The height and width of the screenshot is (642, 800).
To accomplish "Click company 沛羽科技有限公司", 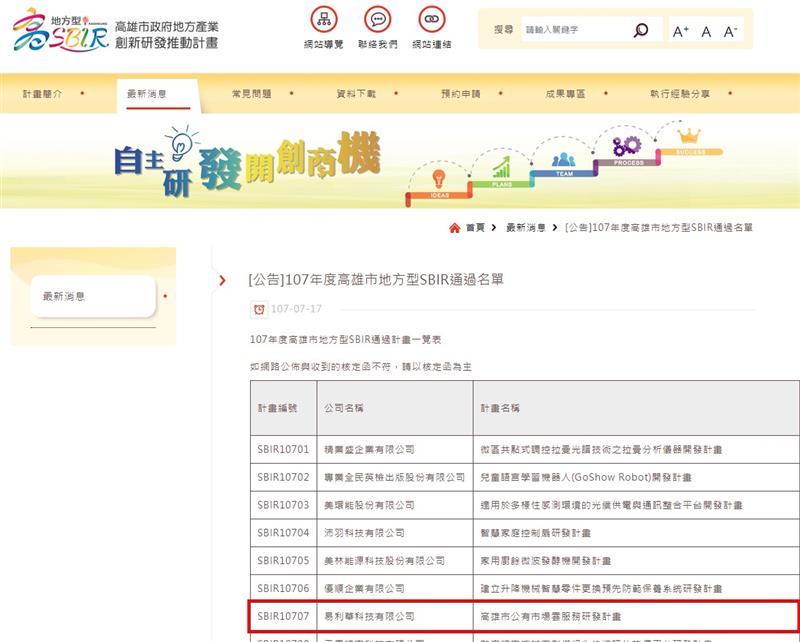I will pyautogui.click(x=364, y=533).
